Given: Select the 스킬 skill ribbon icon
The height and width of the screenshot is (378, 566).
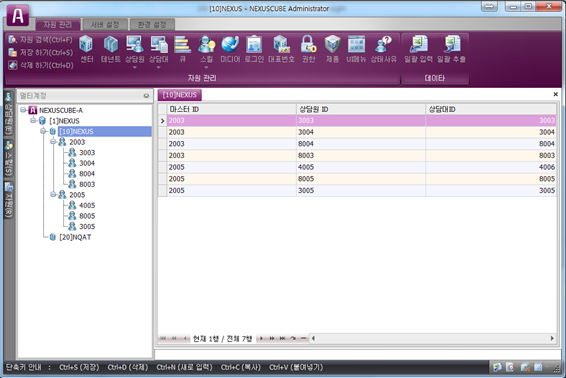Looking at the screenshot, I should point(206,49).
